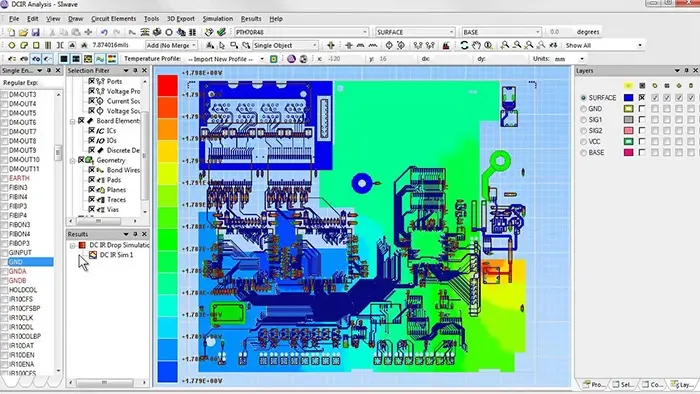Screen dimensions: 700x394
Task: Check the EARTH net checkbox
Action: click(x=5, y=178)
